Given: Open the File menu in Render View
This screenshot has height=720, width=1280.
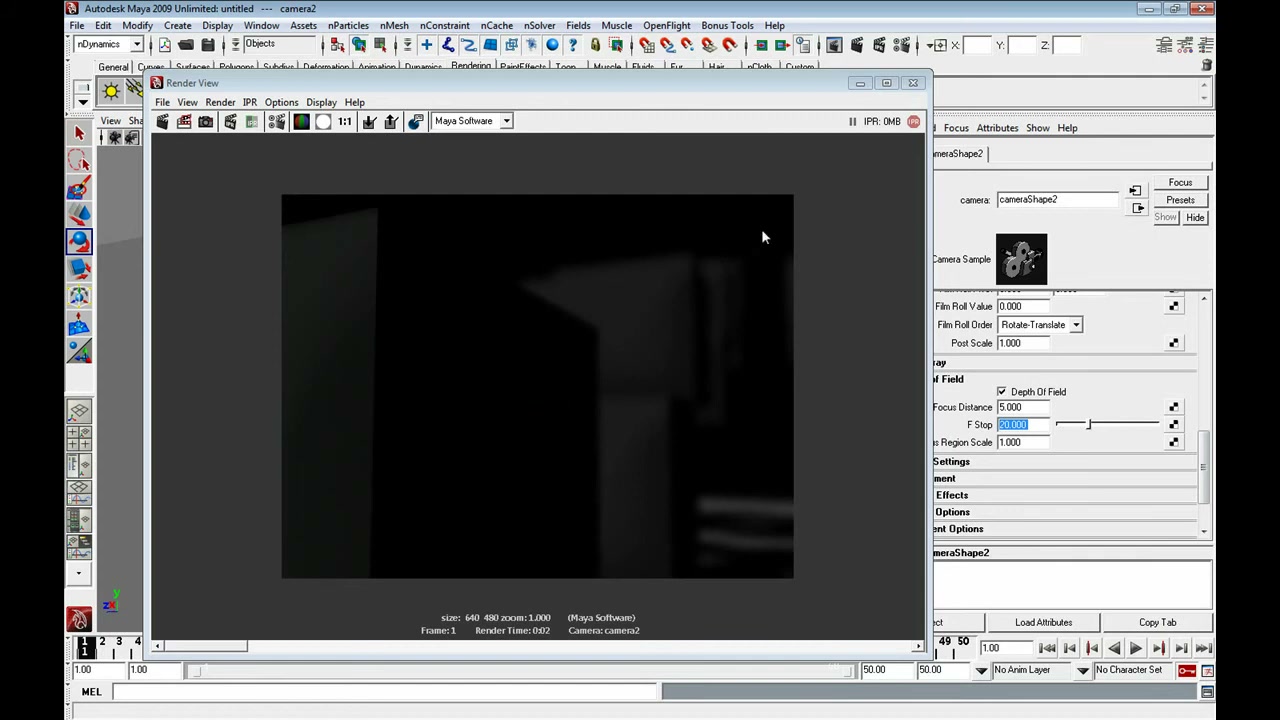Looking at the screenshot, I should [x=162, y=102].
